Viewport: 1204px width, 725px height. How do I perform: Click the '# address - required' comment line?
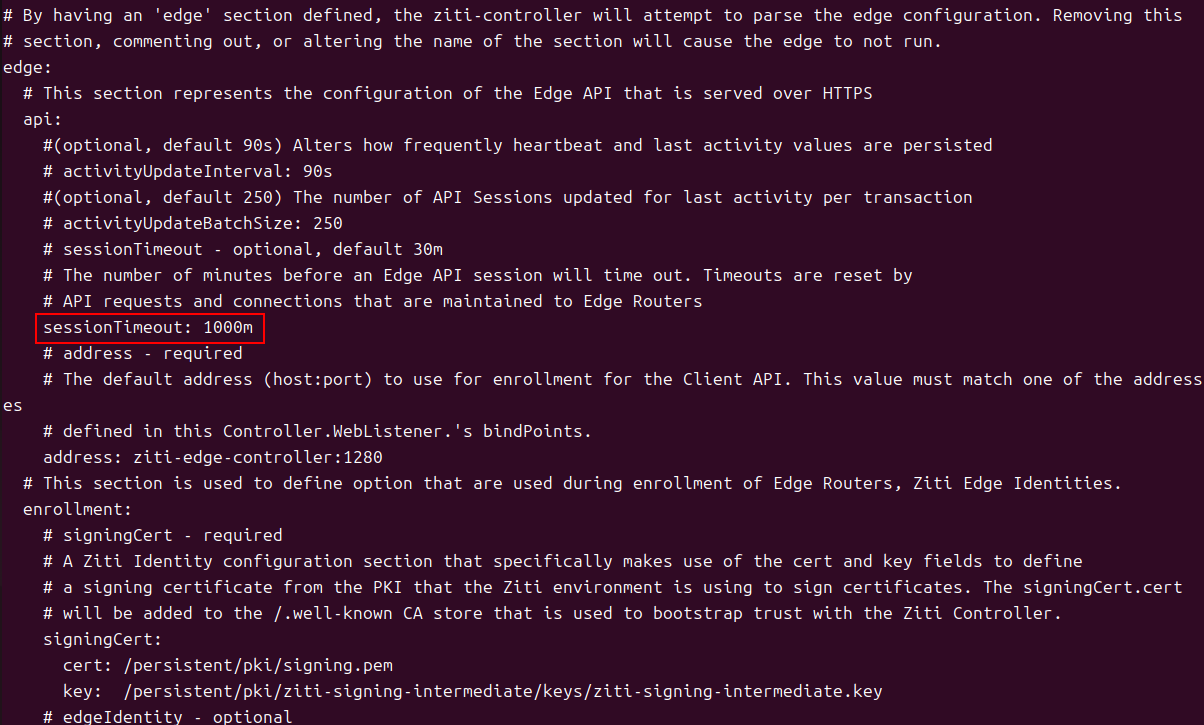143,353
